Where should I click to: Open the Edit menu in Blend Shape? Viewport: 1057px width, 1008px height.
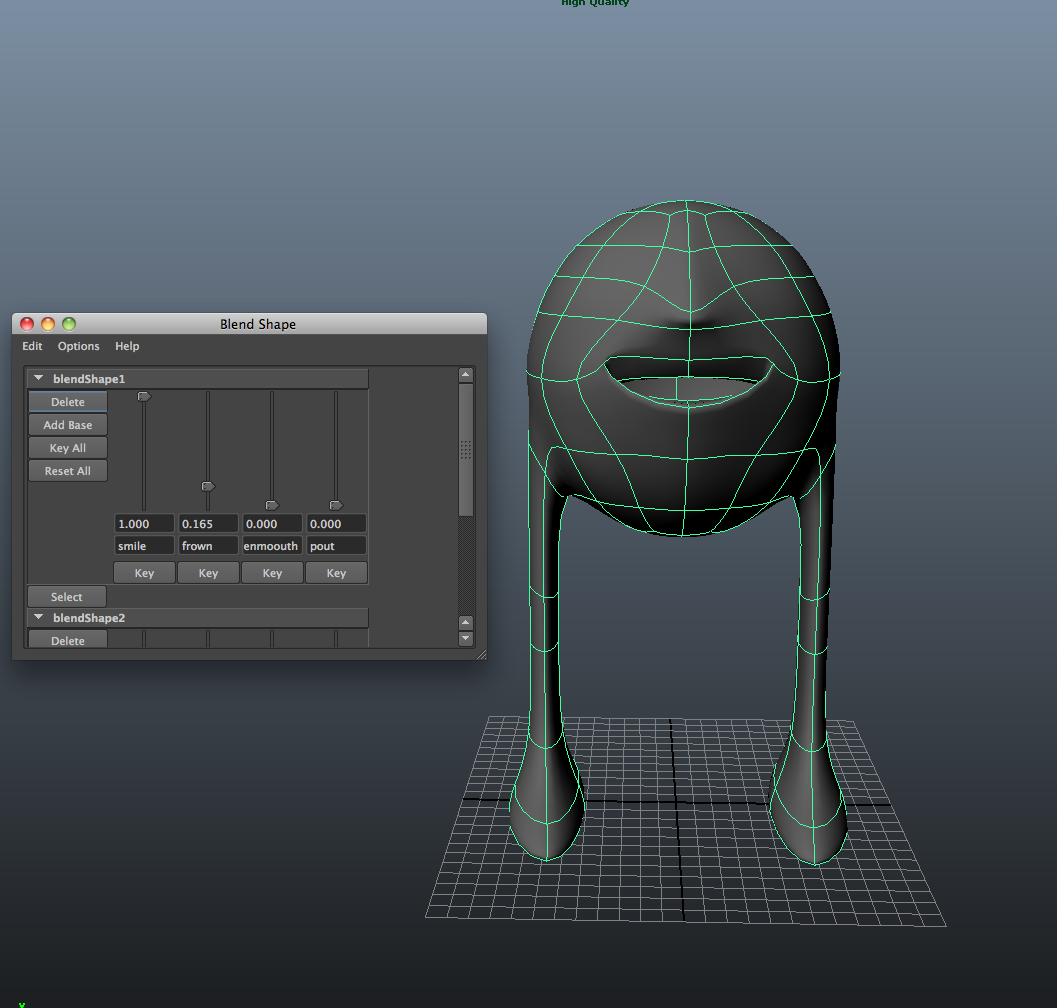[33, 346]
